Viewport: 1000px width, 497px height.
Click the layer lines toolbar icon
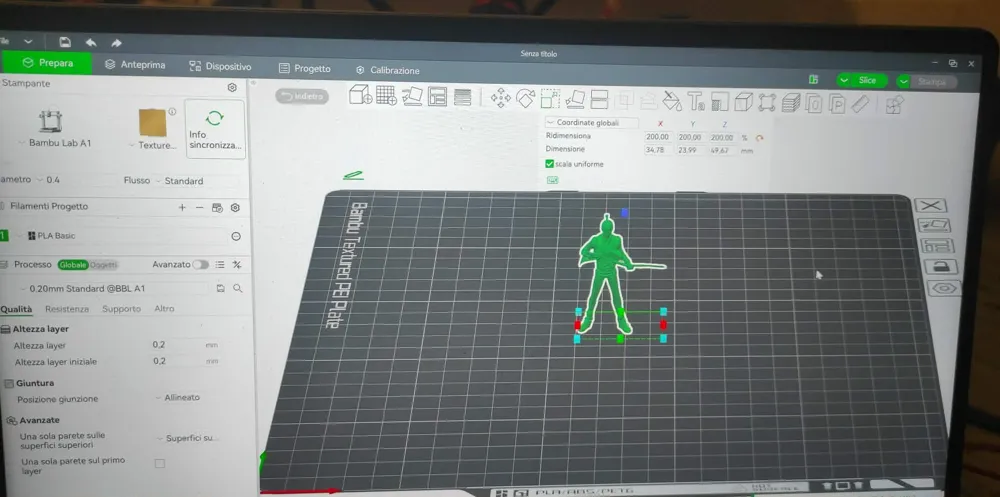click(x=462, y=97)
